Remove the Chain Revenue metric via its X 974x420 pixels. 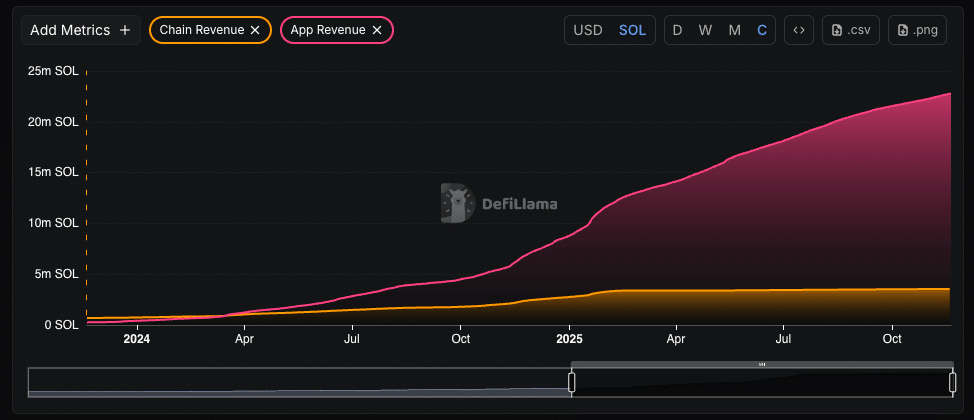(255, 30)
